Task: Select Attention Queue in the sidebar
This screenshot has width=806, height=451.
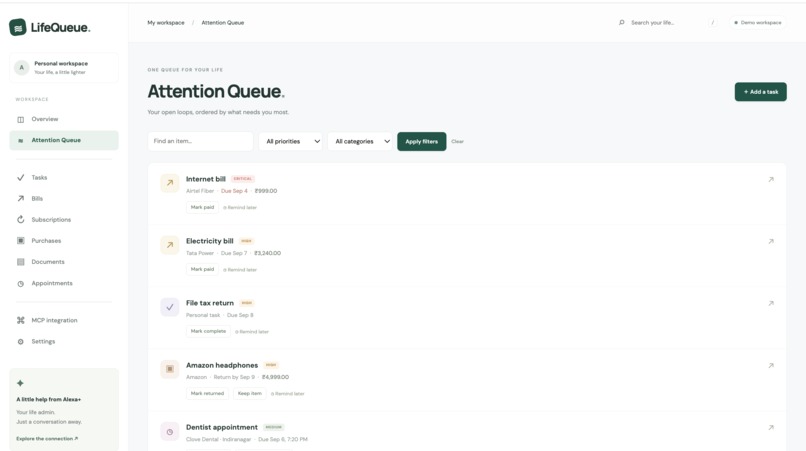Action: [x=64, y=140]
